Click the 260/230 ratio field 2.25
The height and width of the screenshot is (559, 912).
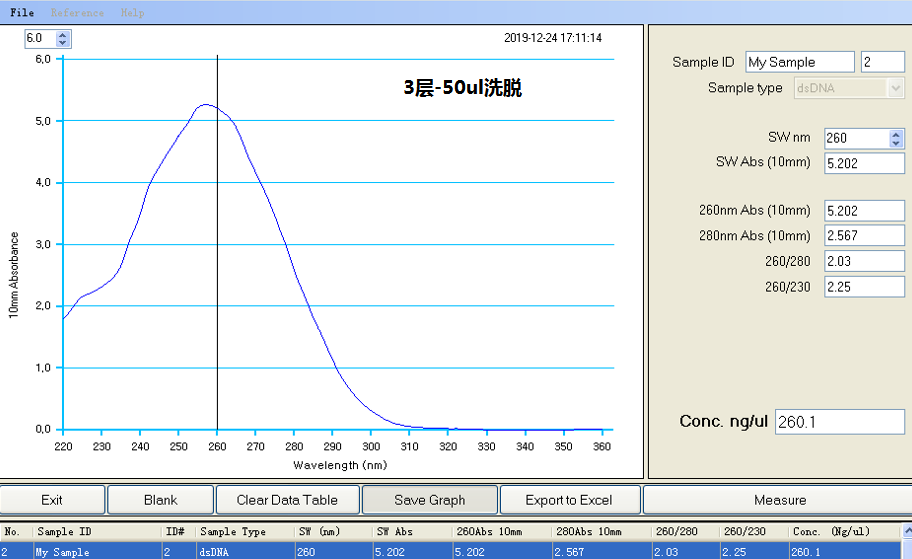[x=864, y=287]
